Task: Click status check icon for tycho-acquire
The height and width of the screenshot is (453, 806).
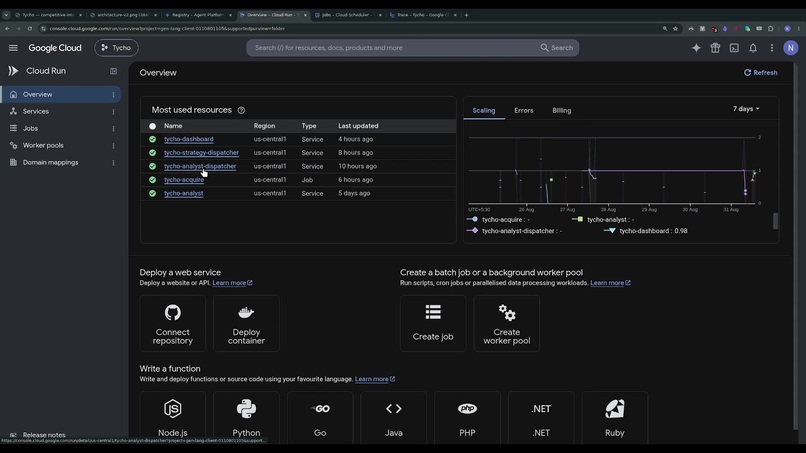Action: pos(152,180)
